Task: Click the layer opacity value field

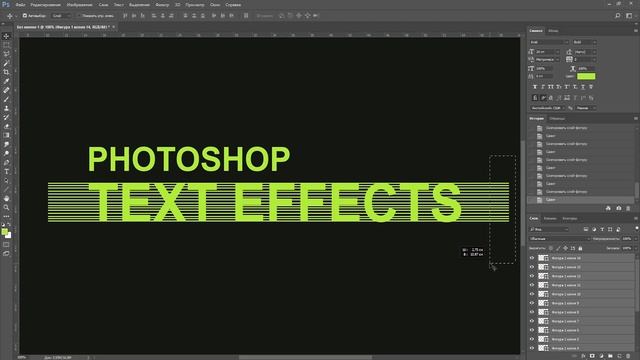Action: [x=627, y=239]
